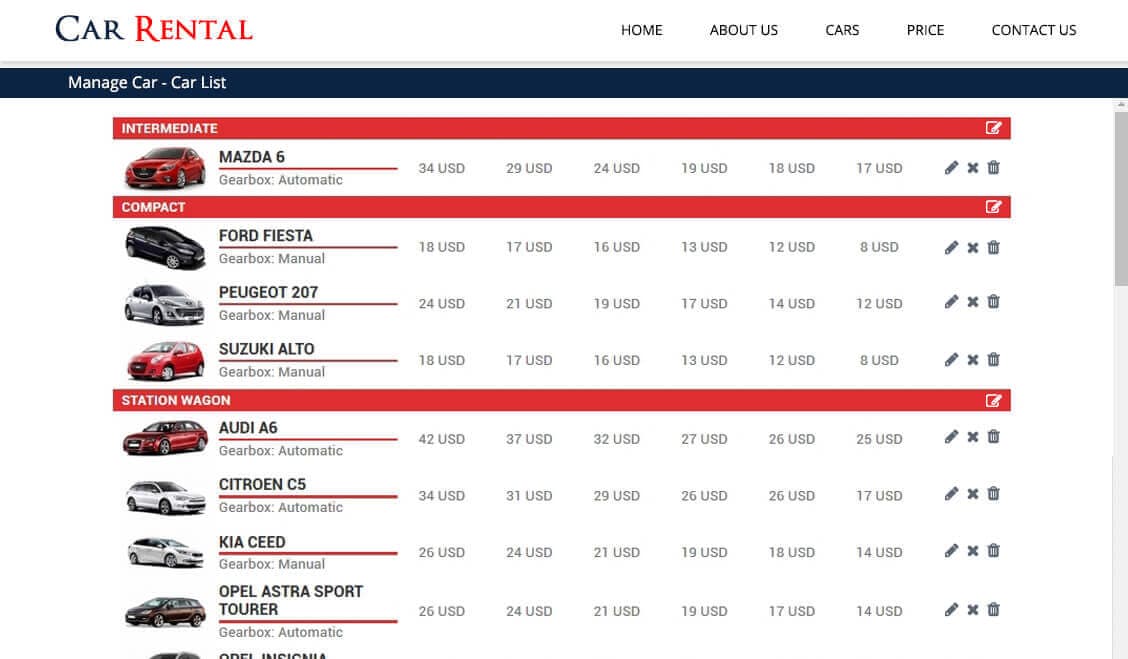Click the X icon for Peugeot 207
The width and height of the screenshot is (1128, 659).
972,303
